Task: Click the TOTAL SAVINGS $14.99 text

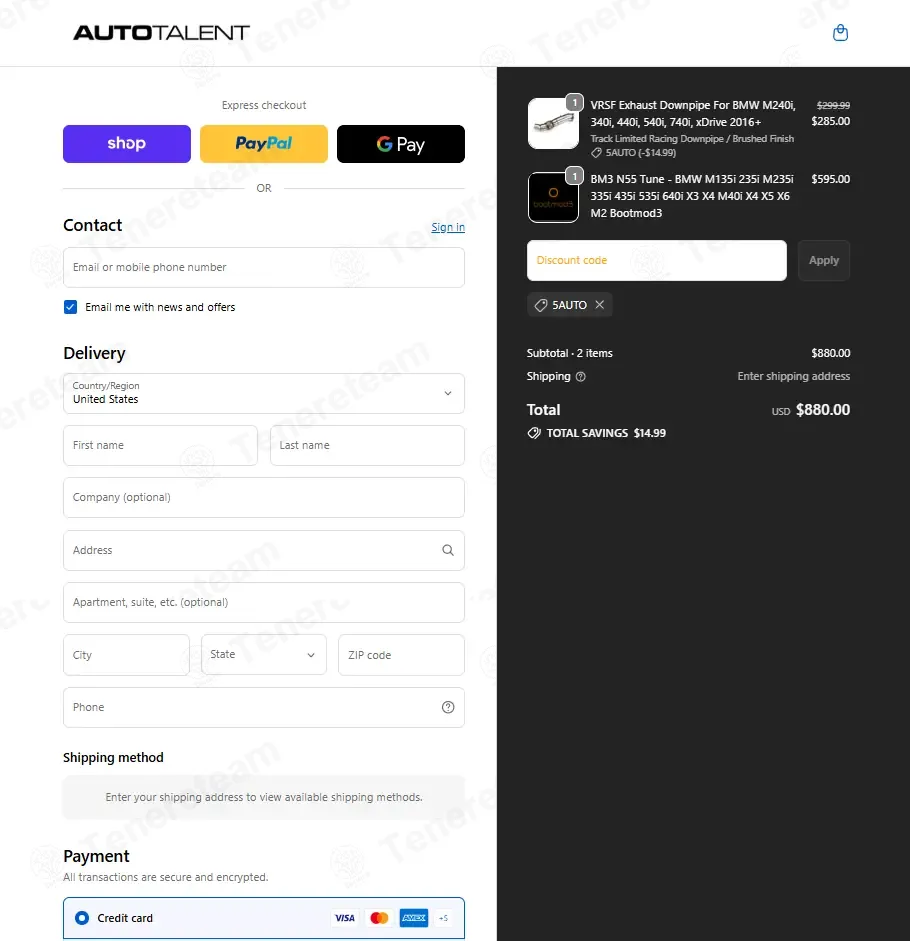Action: coord(606,433)
